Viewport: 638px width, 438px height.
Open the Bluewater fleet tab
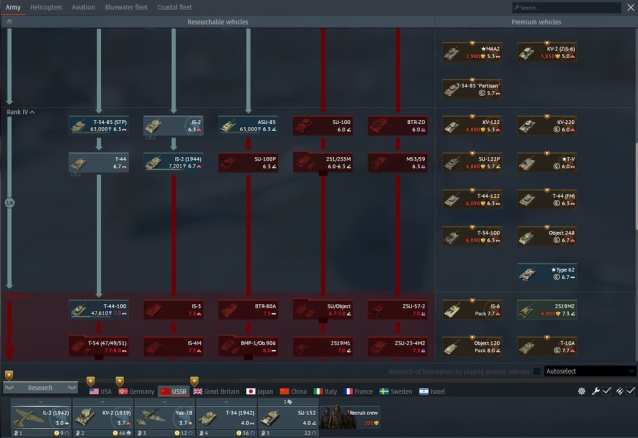tap(124, 7)
